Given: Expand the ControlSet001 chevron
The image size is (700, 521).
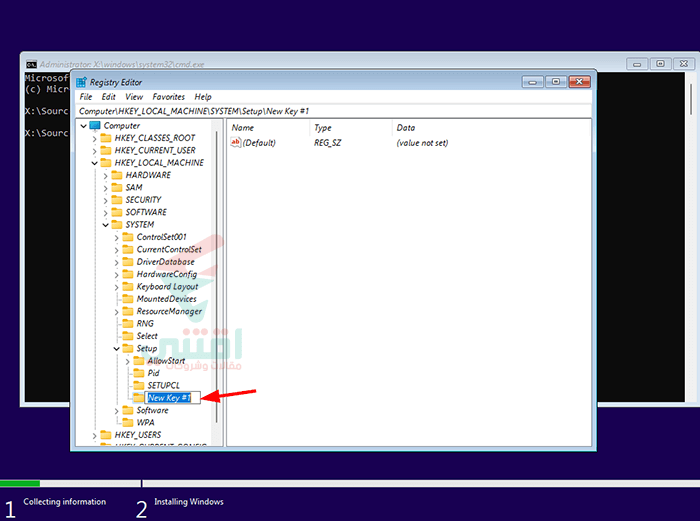Looking at the screenshot, I should pos(117,238).
